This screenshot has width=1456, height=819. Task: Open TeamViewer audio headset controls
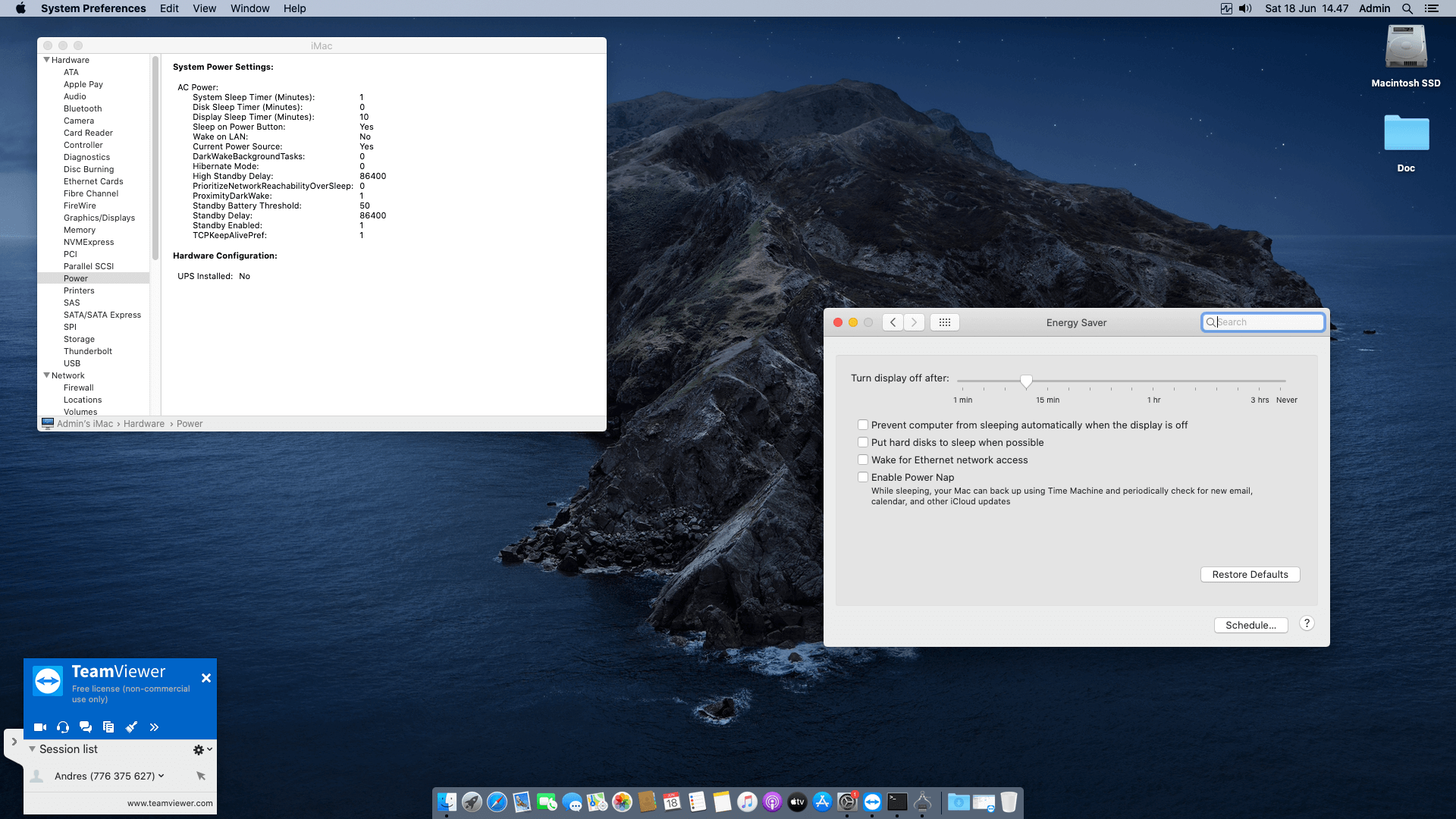(x=63, y=726)
